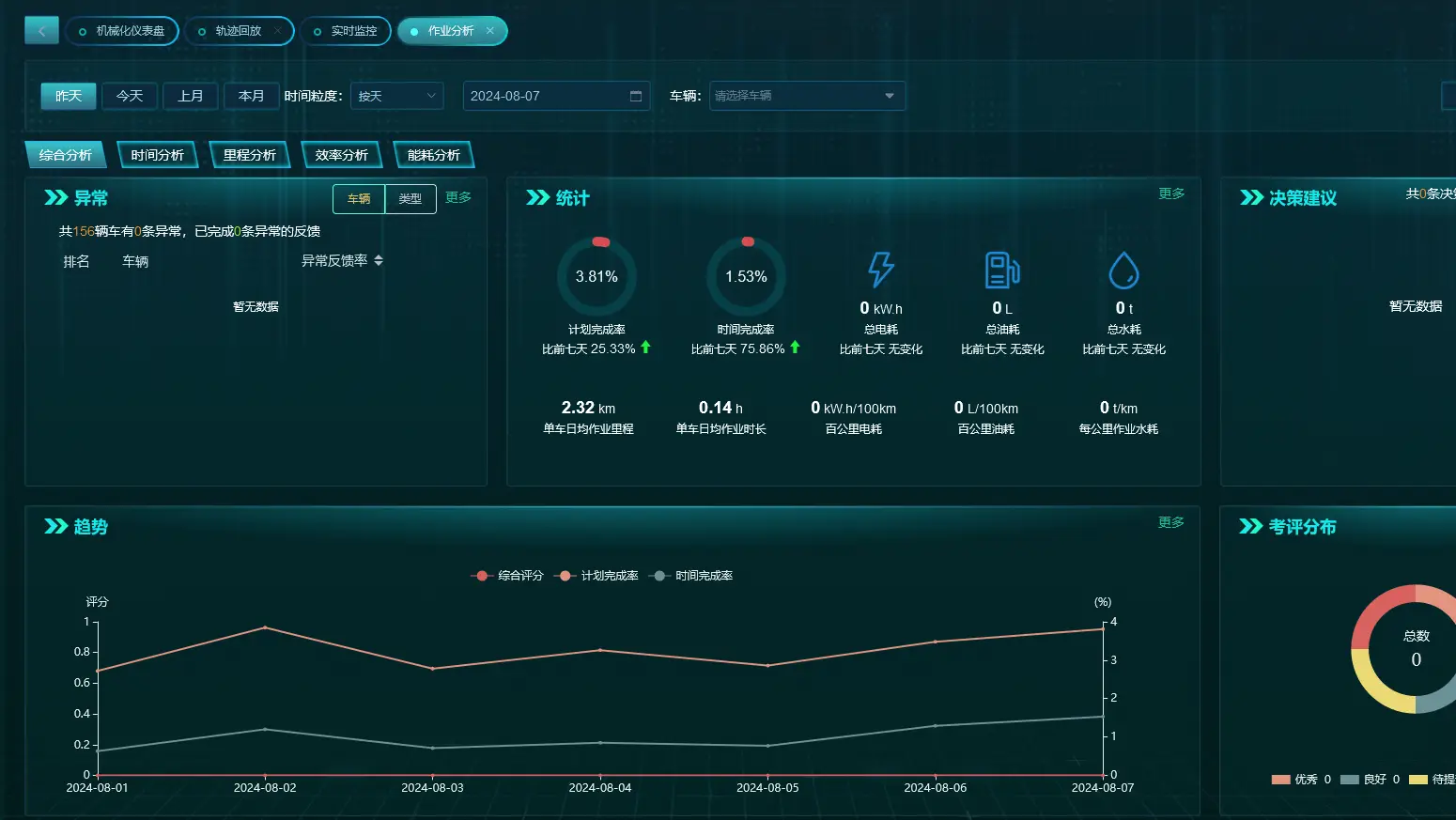Viewport: 1456px width, 820px height.
Task: Open 更多 in the 统计 panel
Action: [1171, 193]
